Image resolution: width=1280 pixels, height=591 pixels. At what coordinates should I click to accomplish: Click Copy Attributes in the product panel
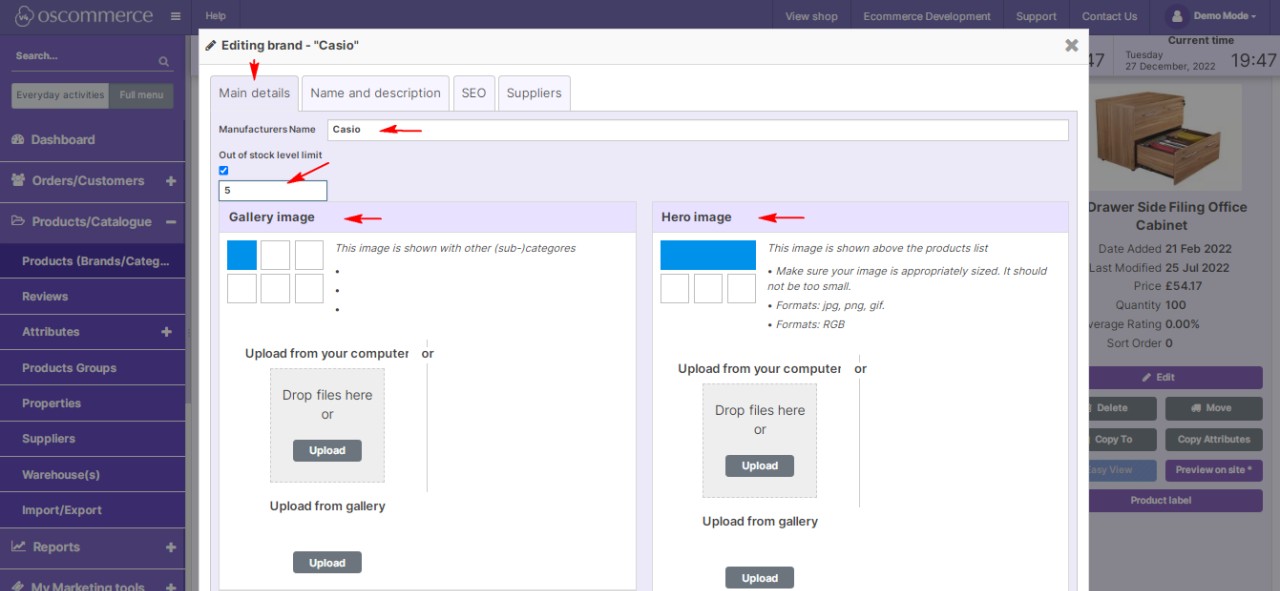[x=1213, y=439]
